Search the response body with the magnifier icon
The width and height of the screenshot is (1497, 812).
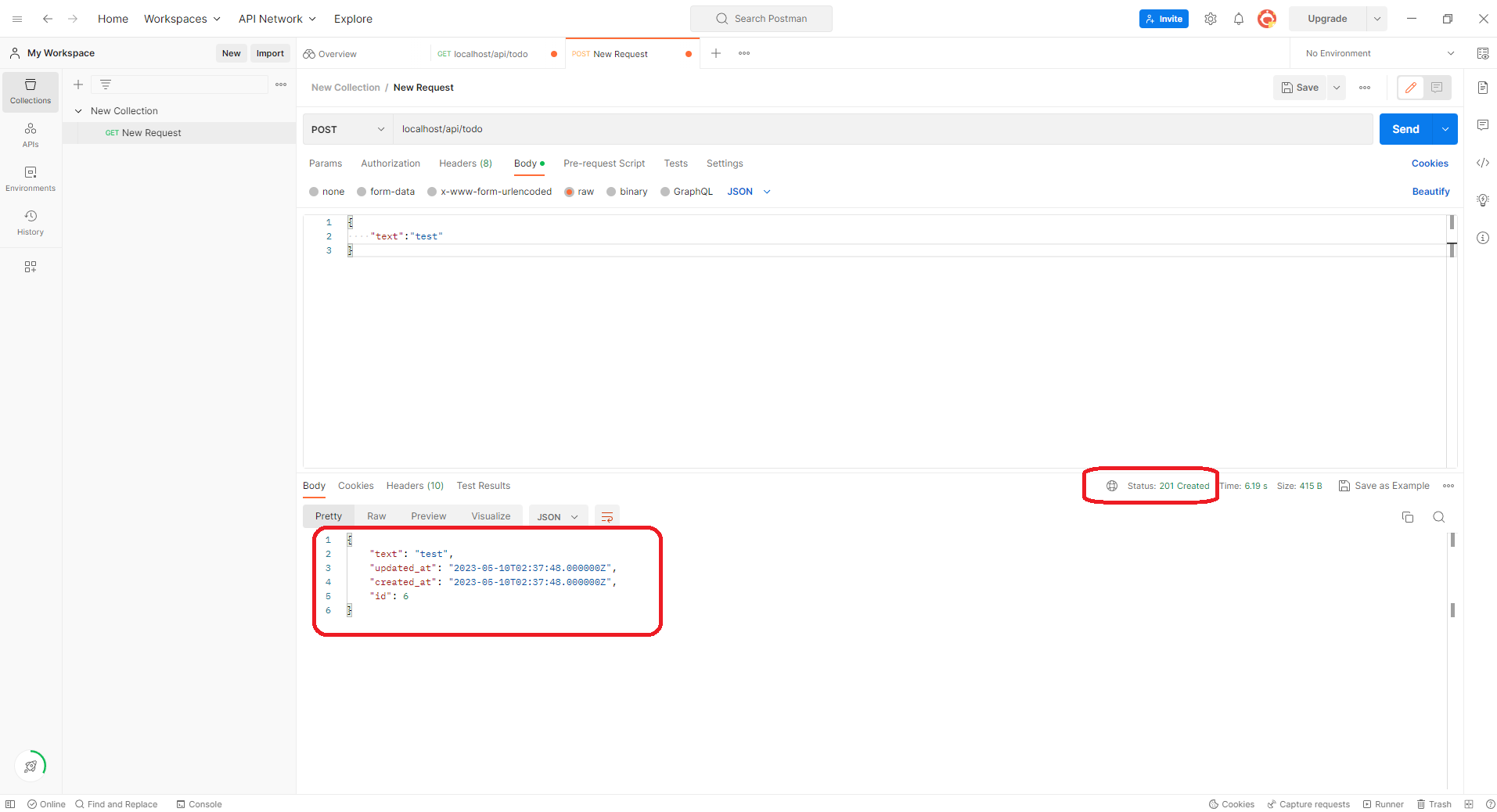point(1439,516)
